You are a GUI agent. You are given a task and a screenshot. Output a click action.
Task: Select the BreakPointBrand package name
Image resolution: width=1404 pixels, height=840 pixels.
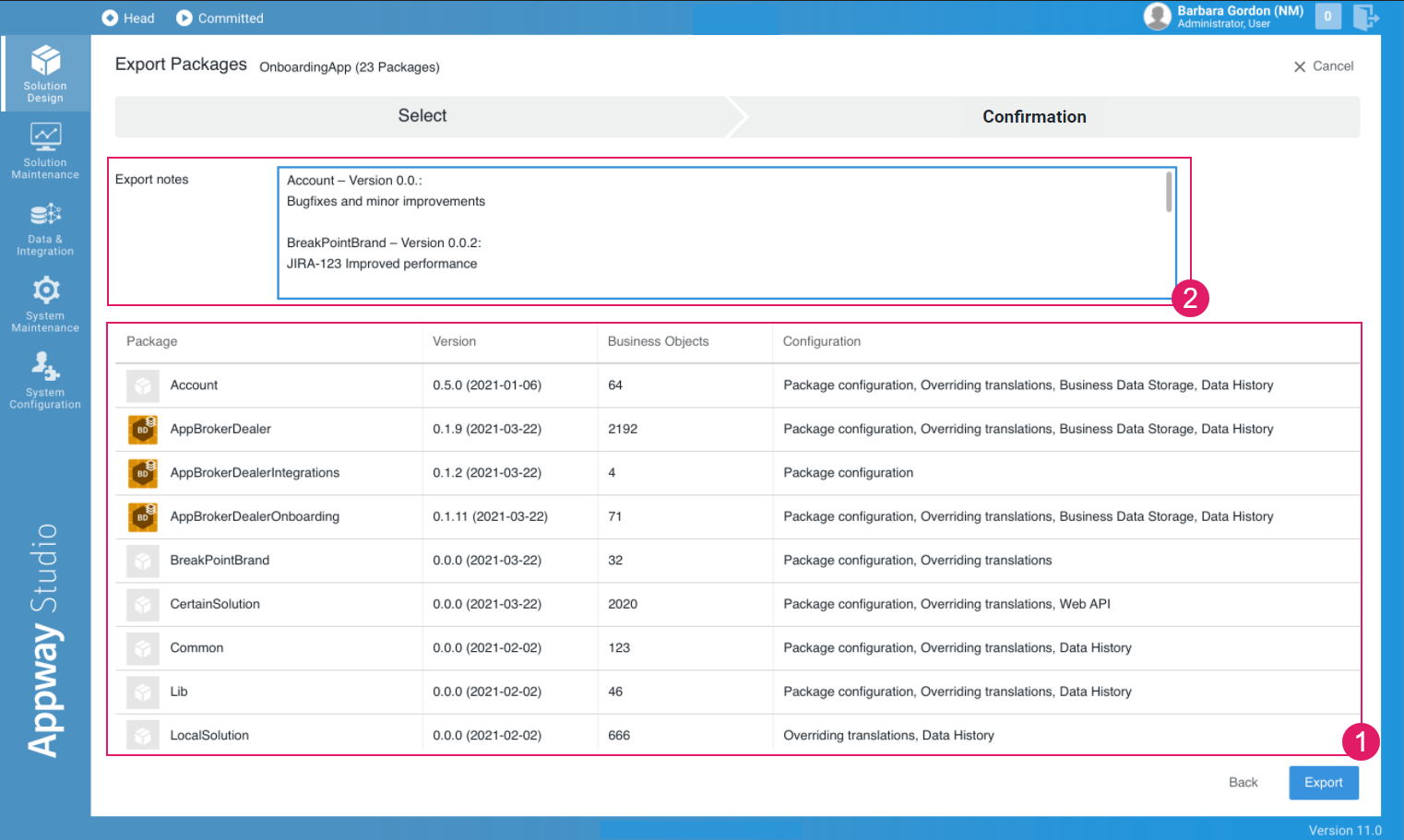click(220, 561)
